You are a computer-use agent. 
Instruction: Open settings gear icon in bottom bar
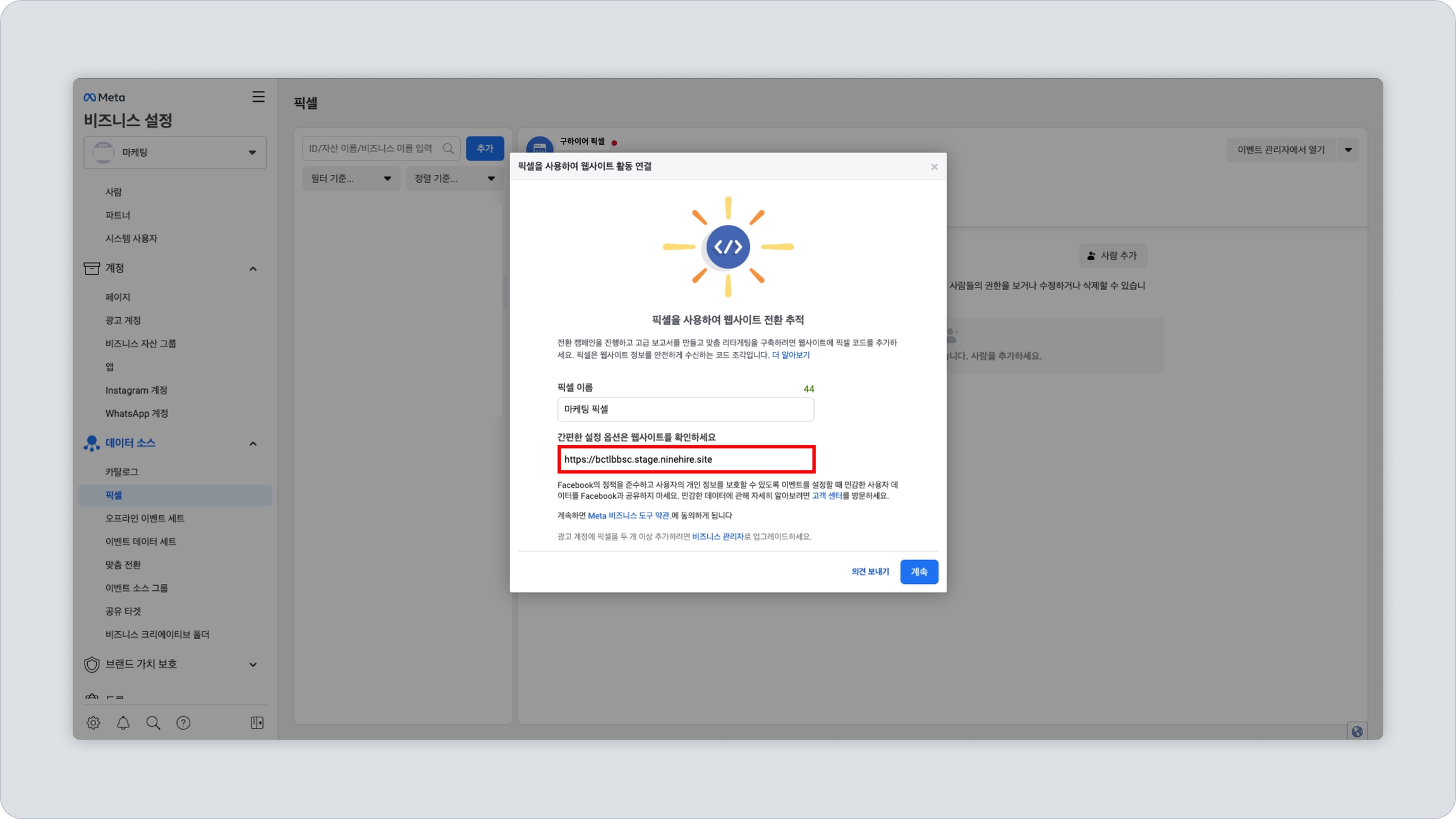(93, 722)
